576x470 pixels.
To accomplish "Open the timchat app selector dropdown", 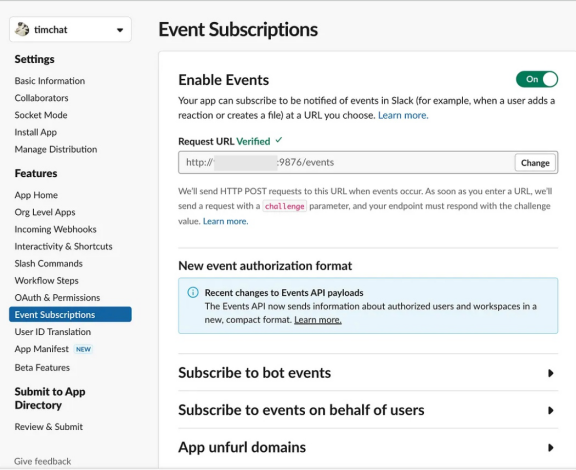I will (x=70, y=29).
